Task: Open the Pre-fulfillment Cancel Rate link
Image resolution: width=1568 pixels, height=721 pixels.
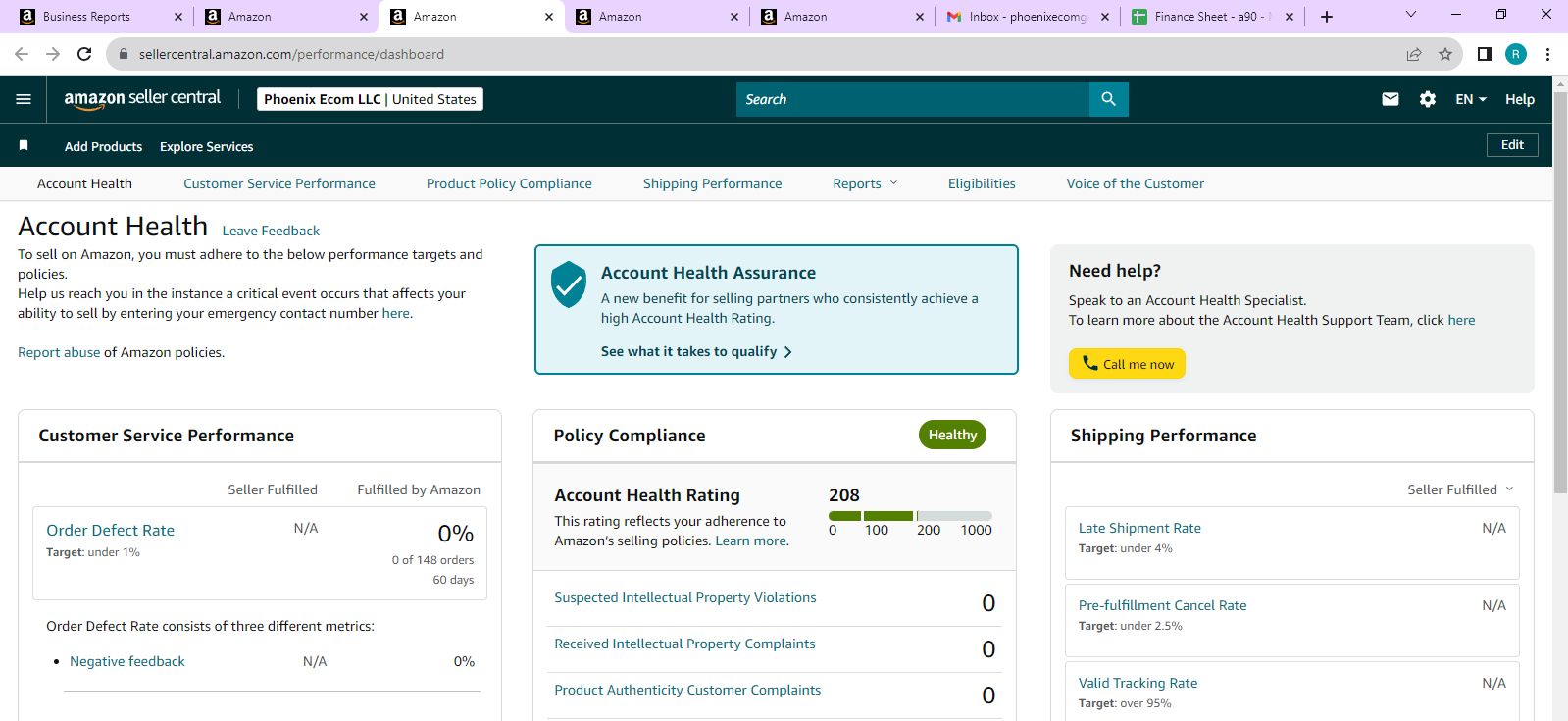Action: pyautogui.click(x=1162, y=605)
